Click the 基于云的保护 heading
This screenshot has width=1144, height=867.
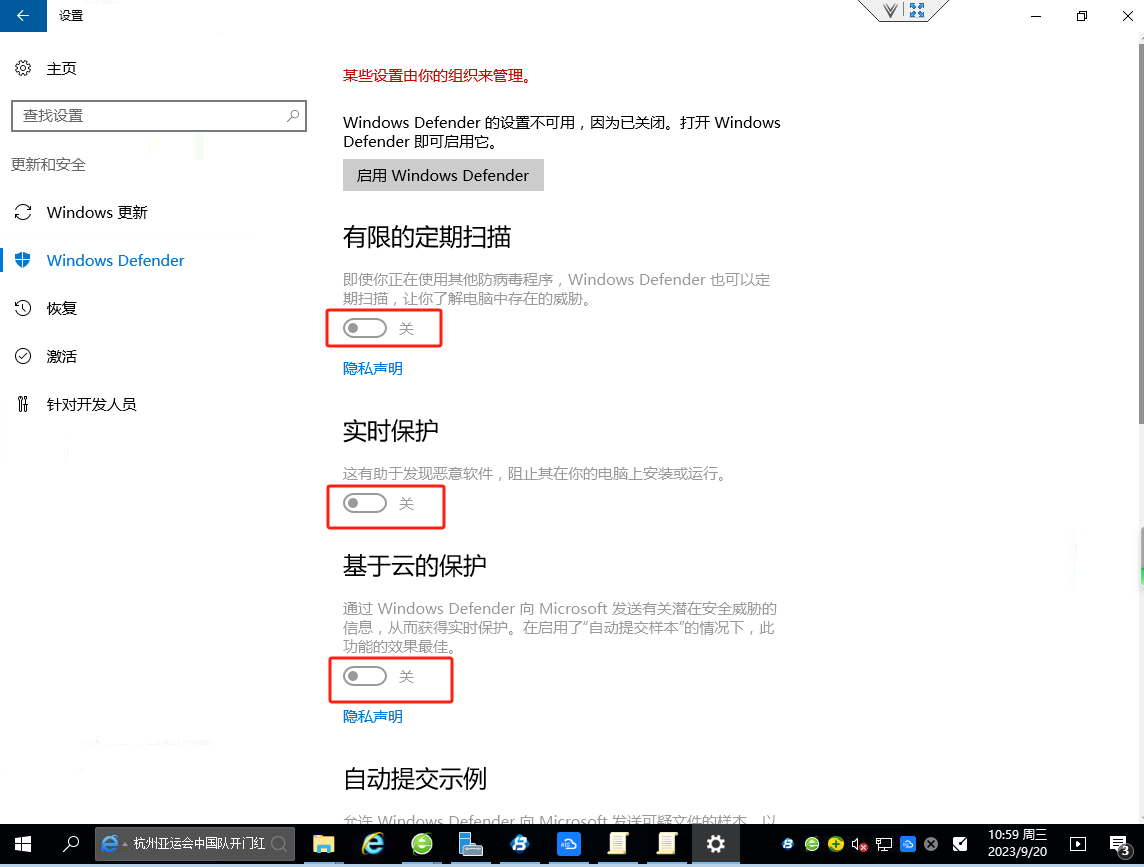pos(414,566)
